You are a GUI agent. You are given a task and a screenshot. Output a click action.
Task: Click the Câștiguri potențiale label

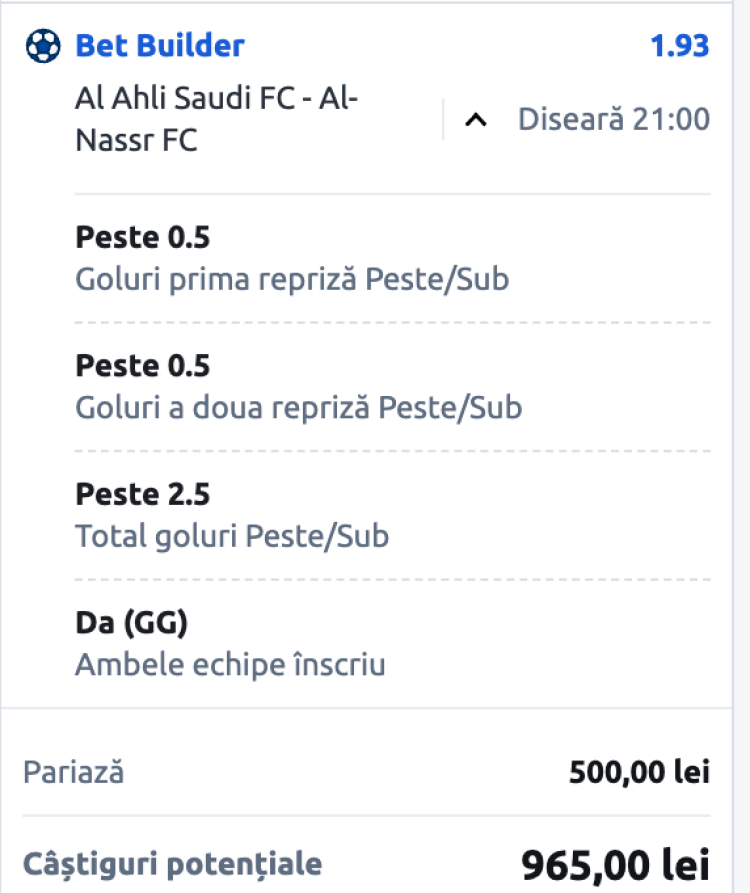tap(172, 863)
